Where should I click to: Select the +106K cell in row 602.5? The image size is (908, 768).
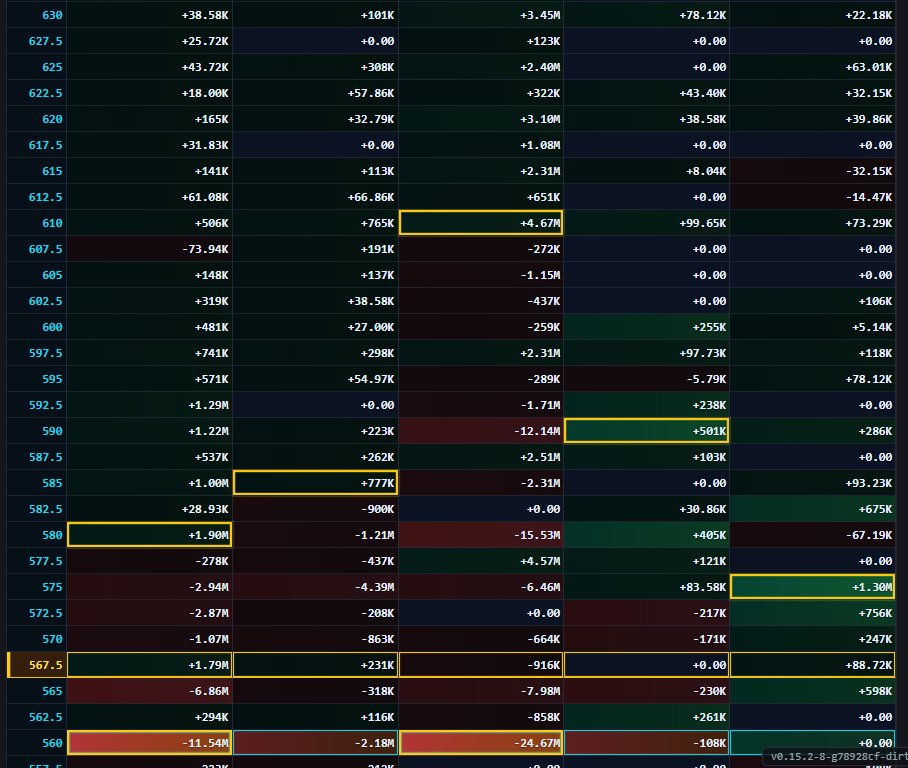coord(812,301)
